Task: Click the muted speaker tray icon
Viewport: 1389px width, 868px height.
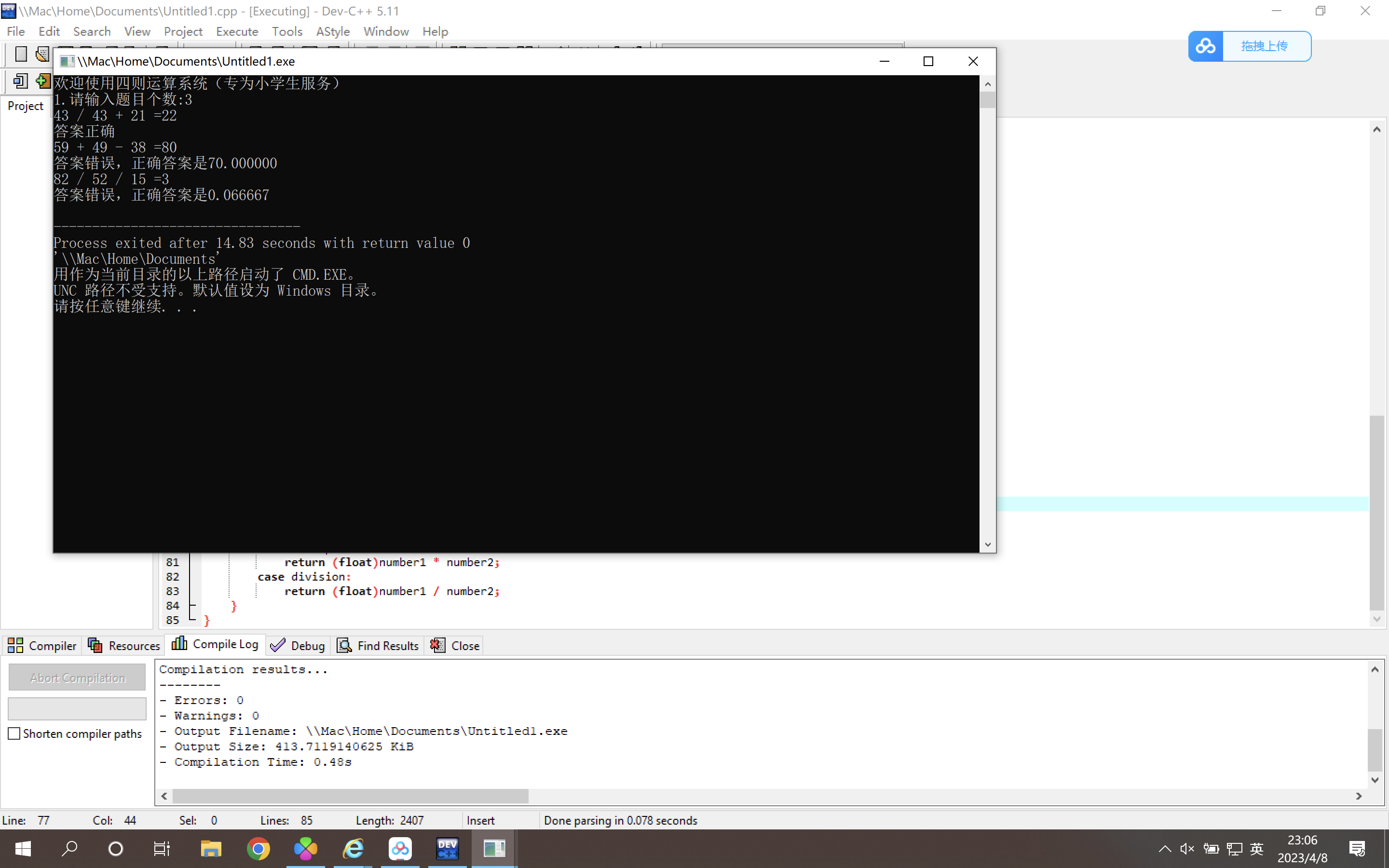Action: [x=1187, y=849]
